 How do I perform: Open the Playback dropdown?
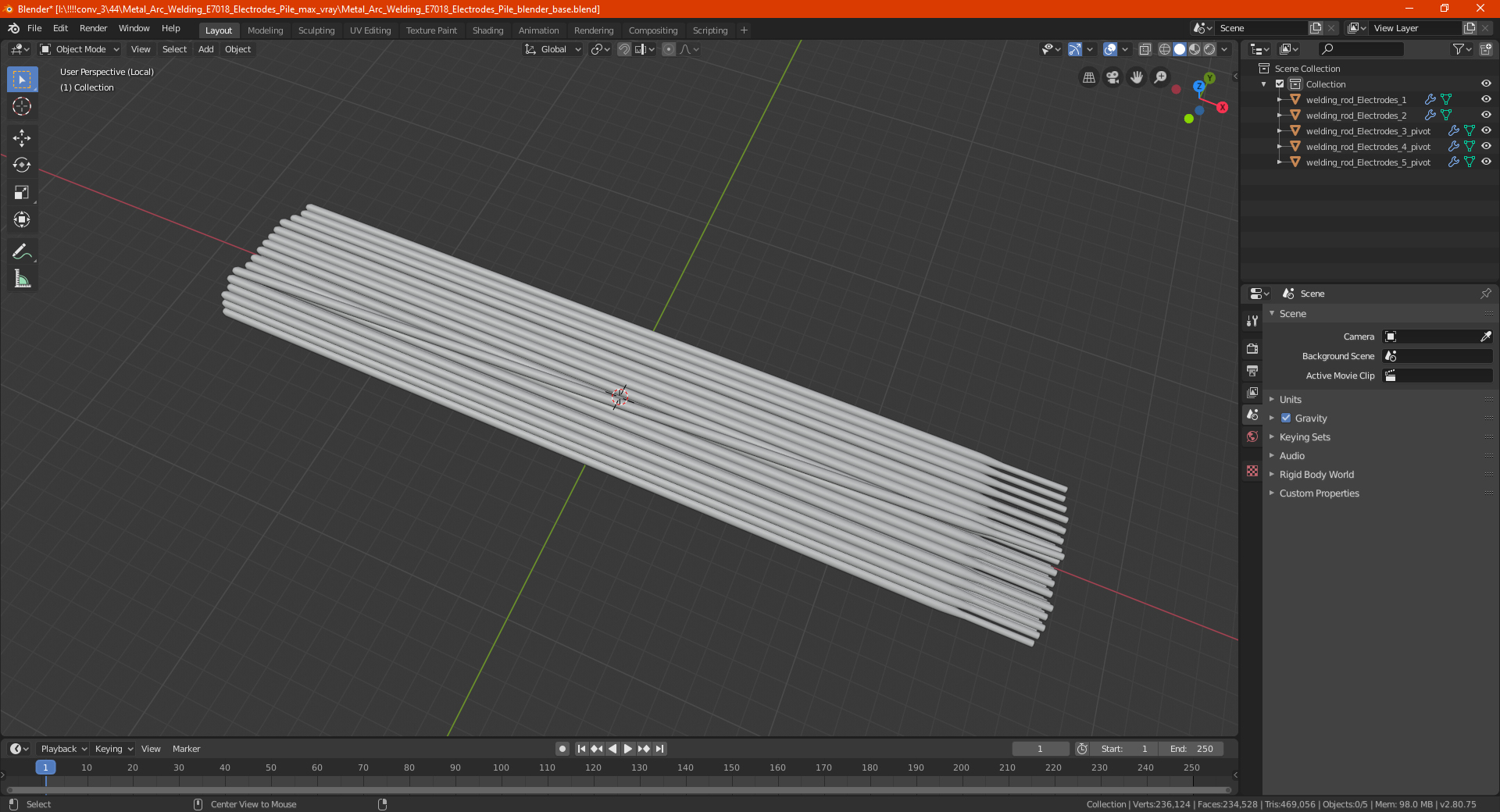63,749
